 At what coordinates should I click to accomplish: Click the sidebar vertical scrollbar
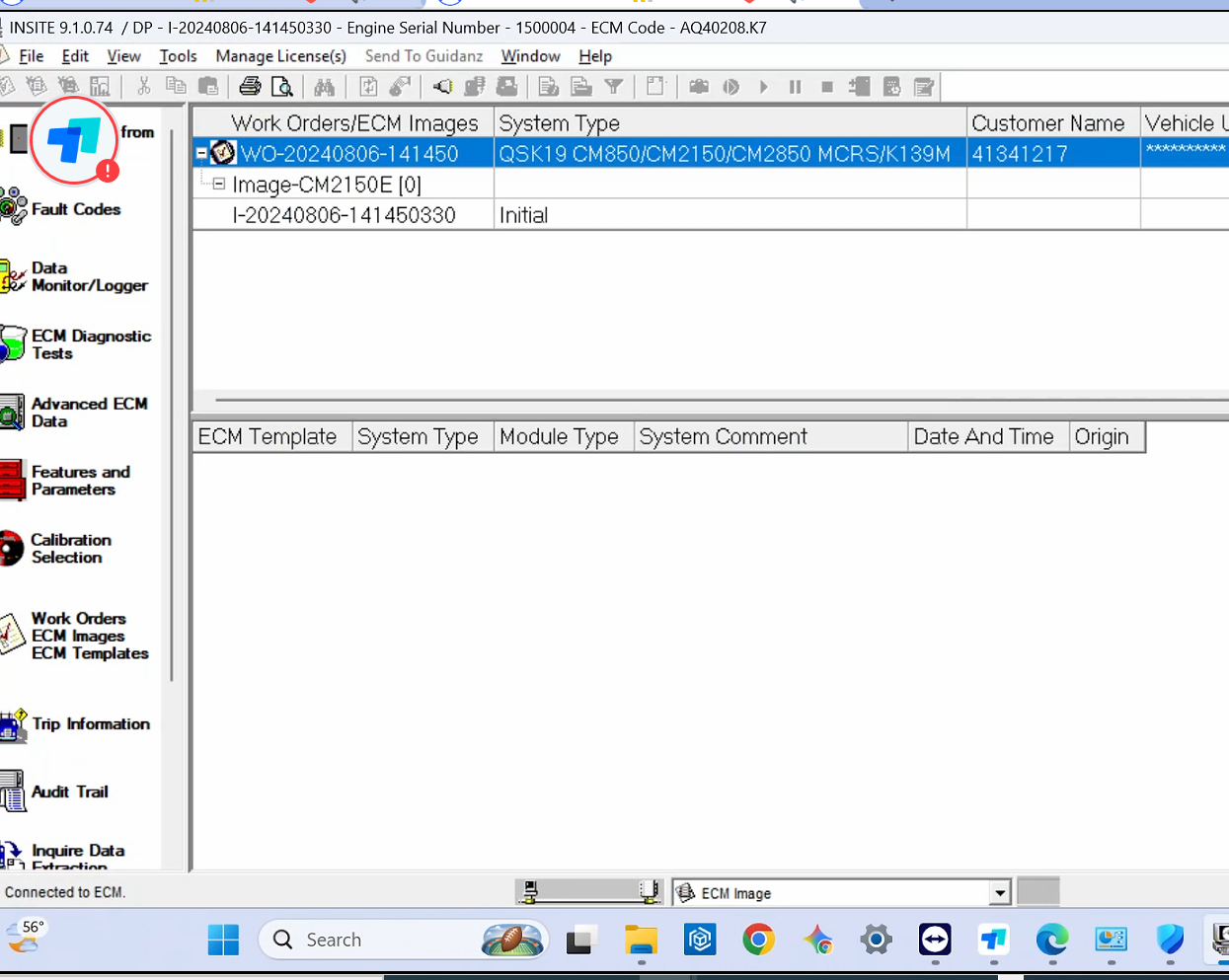coord(172,405)
